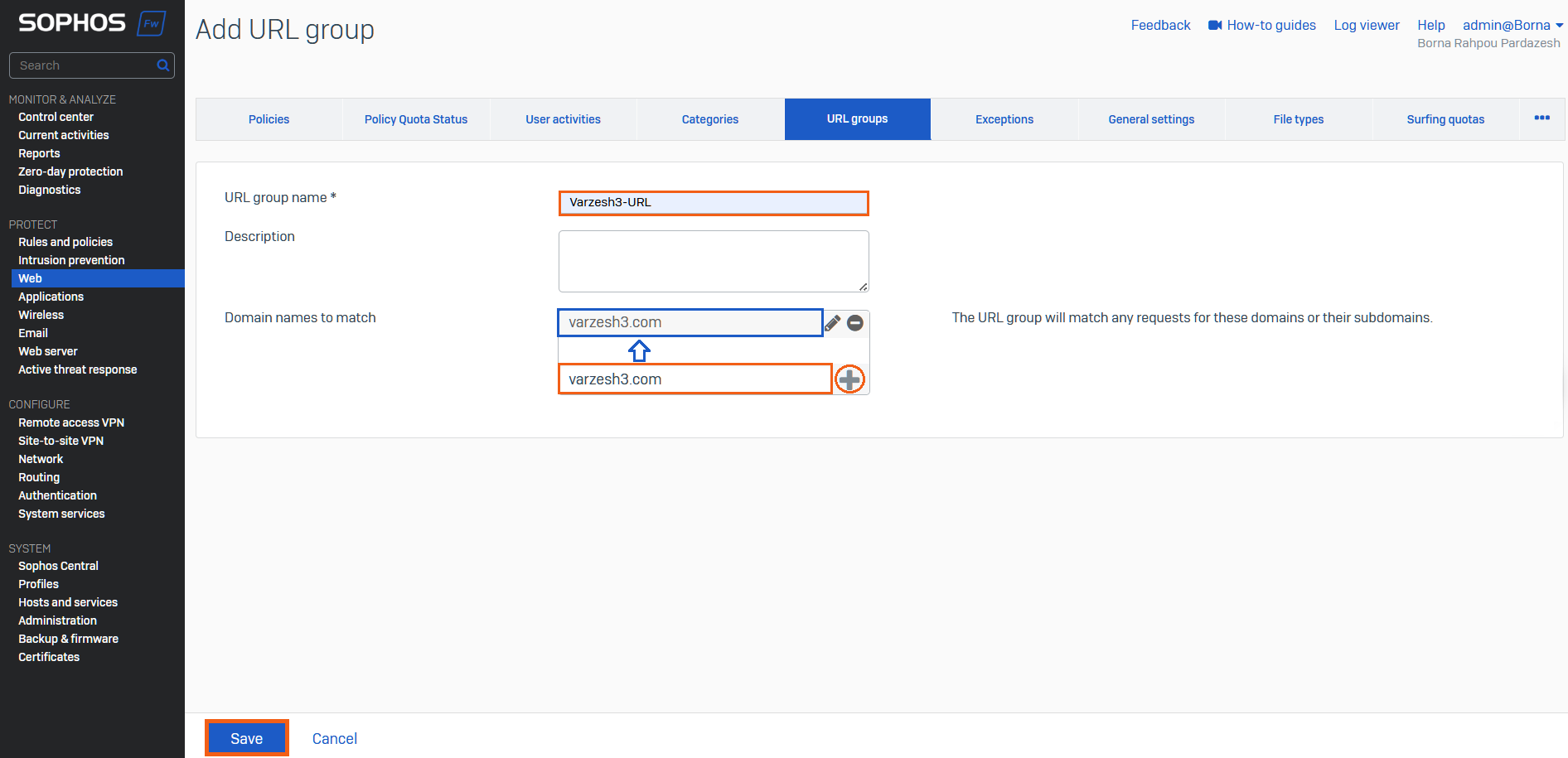Click the Description text area
The height and width of the screenshot is (758, 1568).
[x=714, y=261]
